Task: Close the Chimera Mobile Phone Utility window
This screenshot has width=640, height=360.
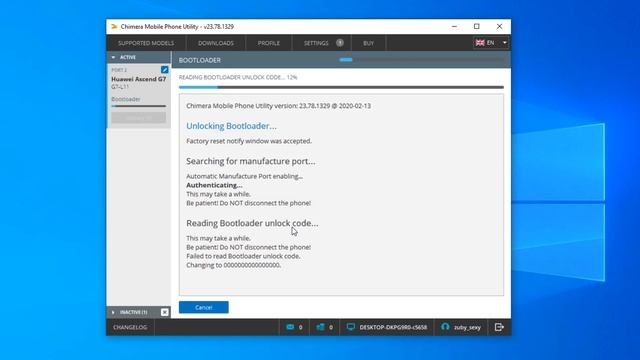Action: (x=499, y=27)
